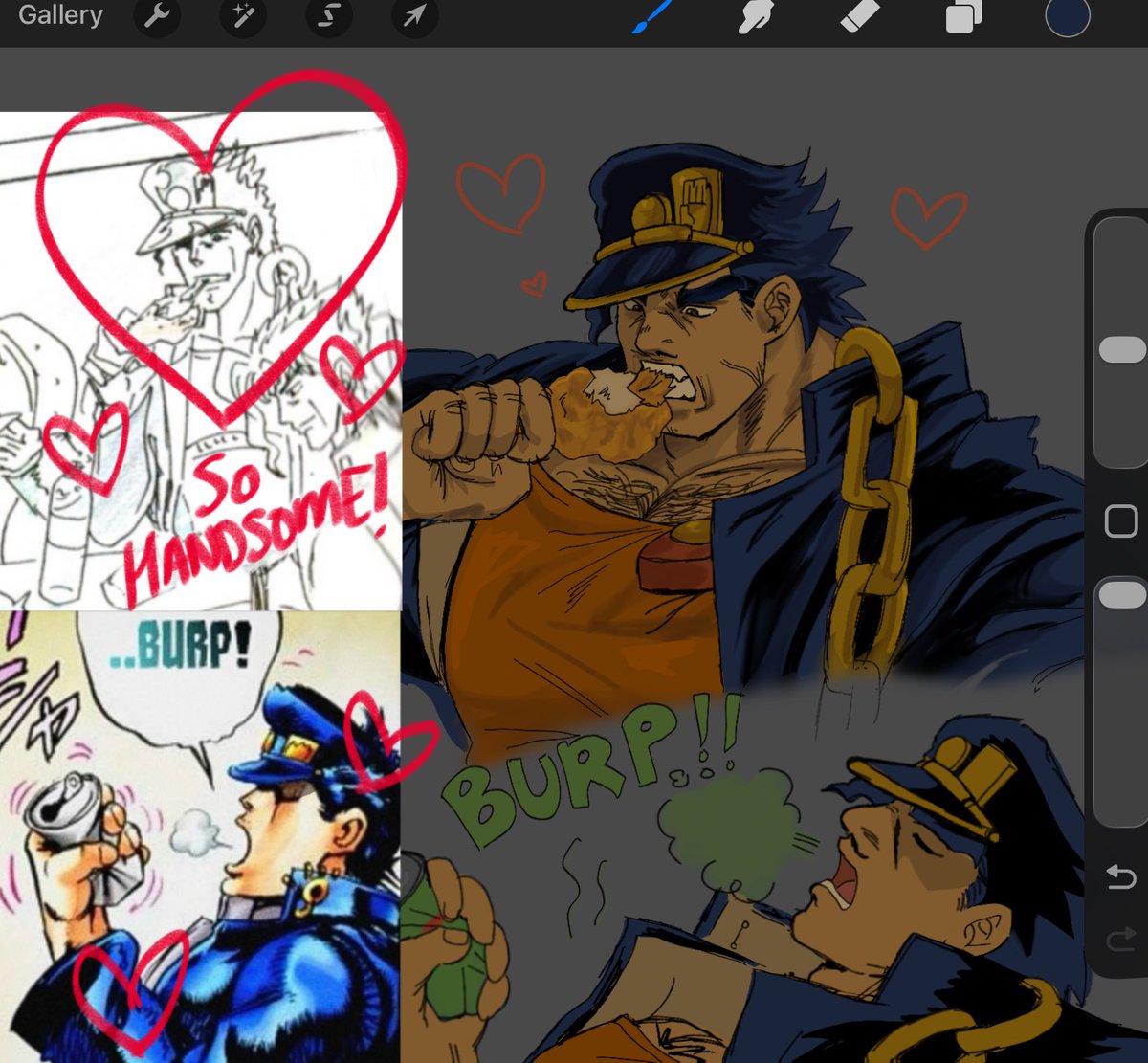
Task: Adjust the brush size slider handle
Action: click(x=1122, y=349)
